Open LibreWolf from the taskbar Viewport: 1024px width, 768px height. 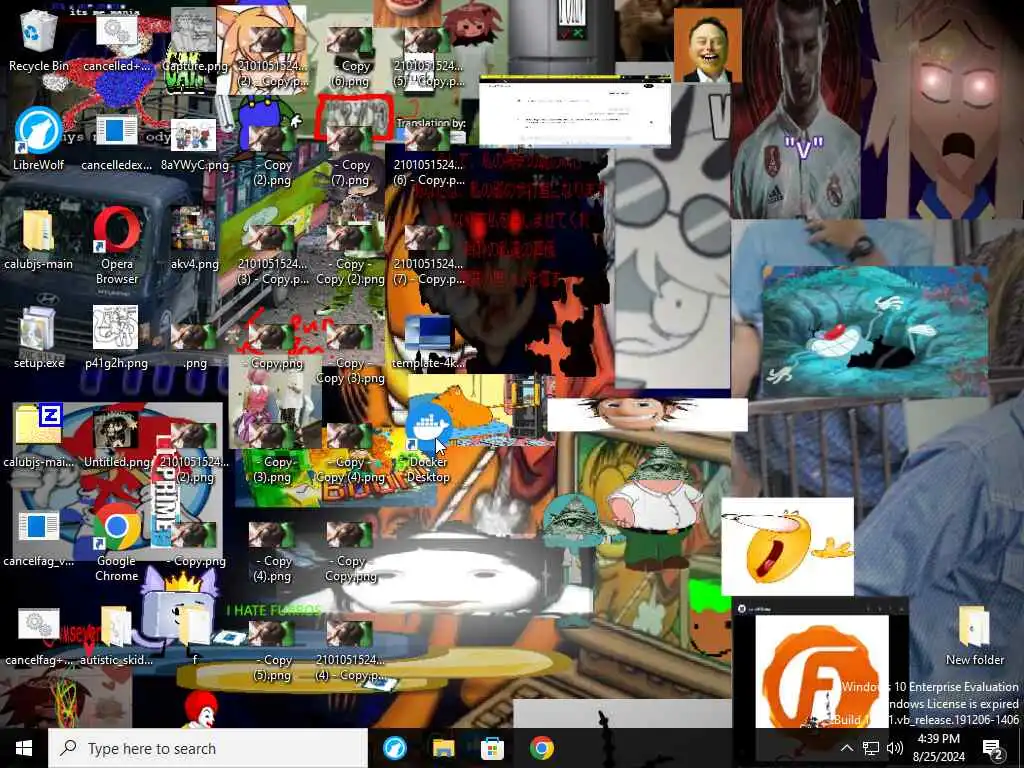point(394,748)
